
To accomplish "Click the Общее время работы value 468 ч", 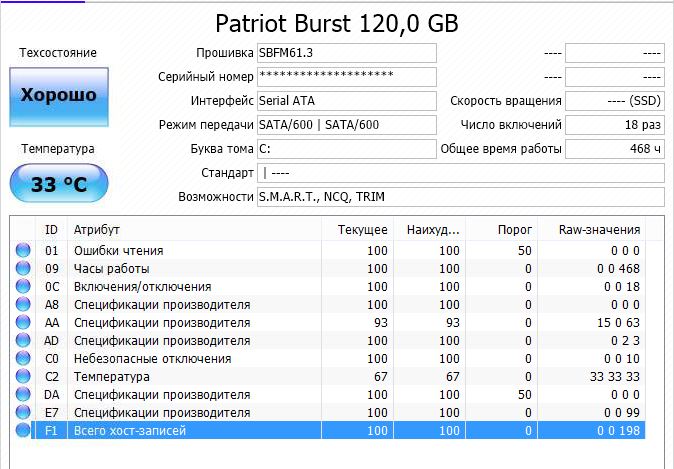I will (x=615, y=149).
